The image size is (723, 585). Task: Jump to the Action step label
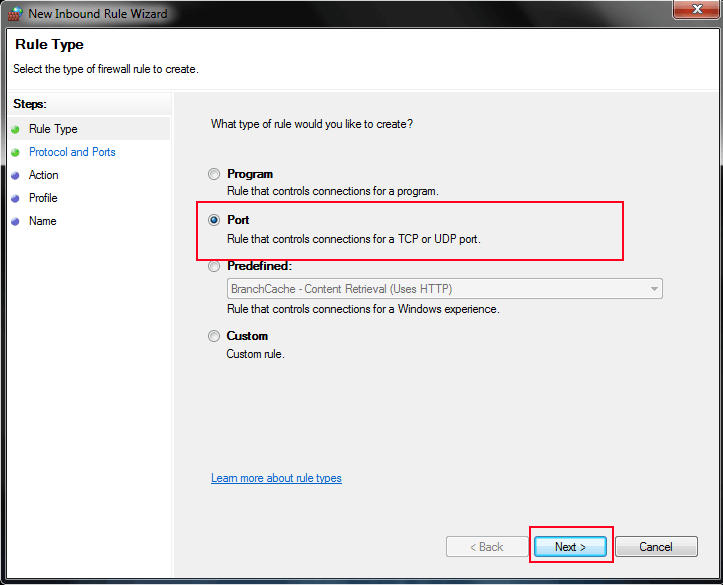click(x=44, y=175)
